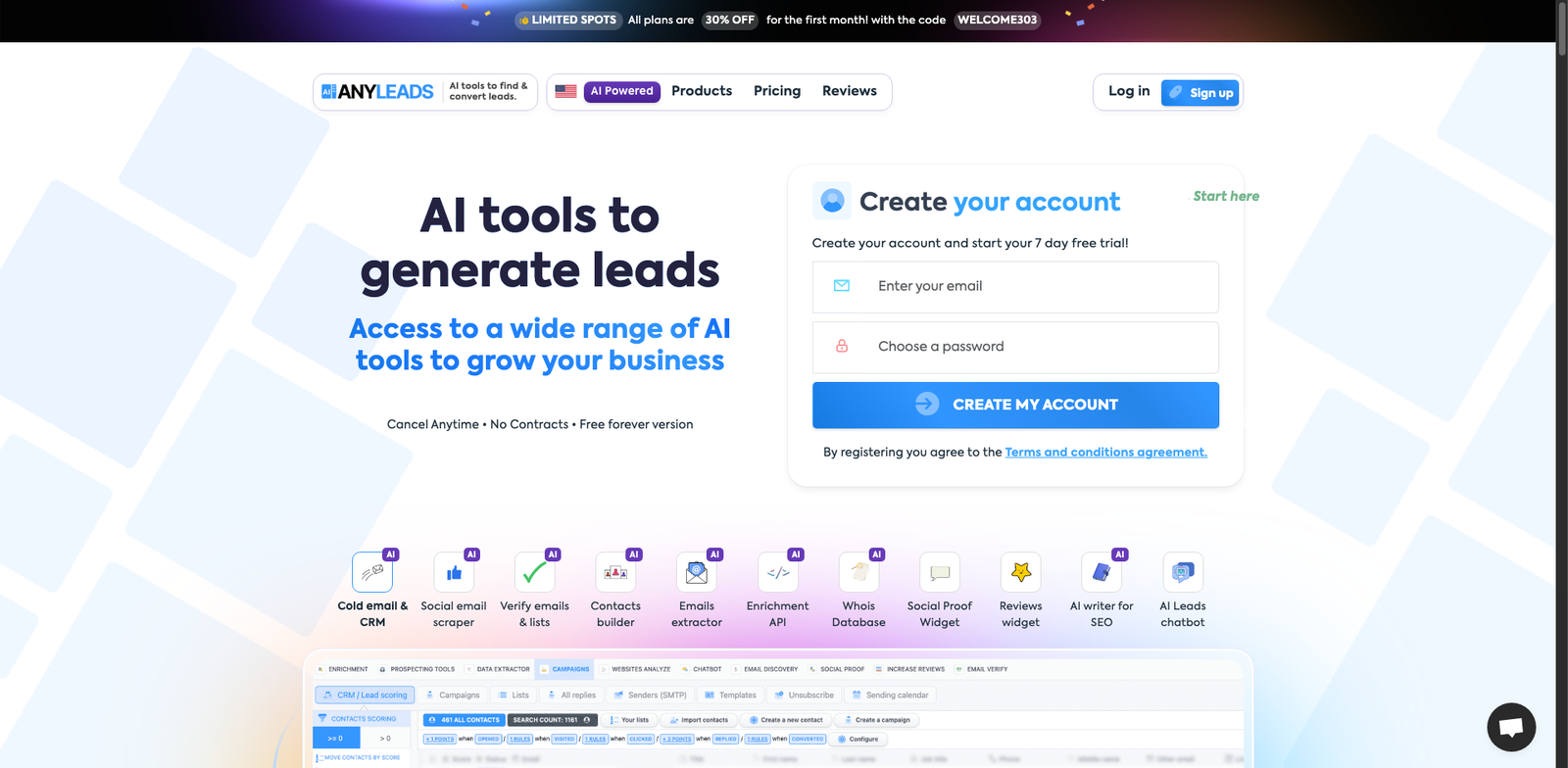Open the AI writer for SEO icon

1102,572
